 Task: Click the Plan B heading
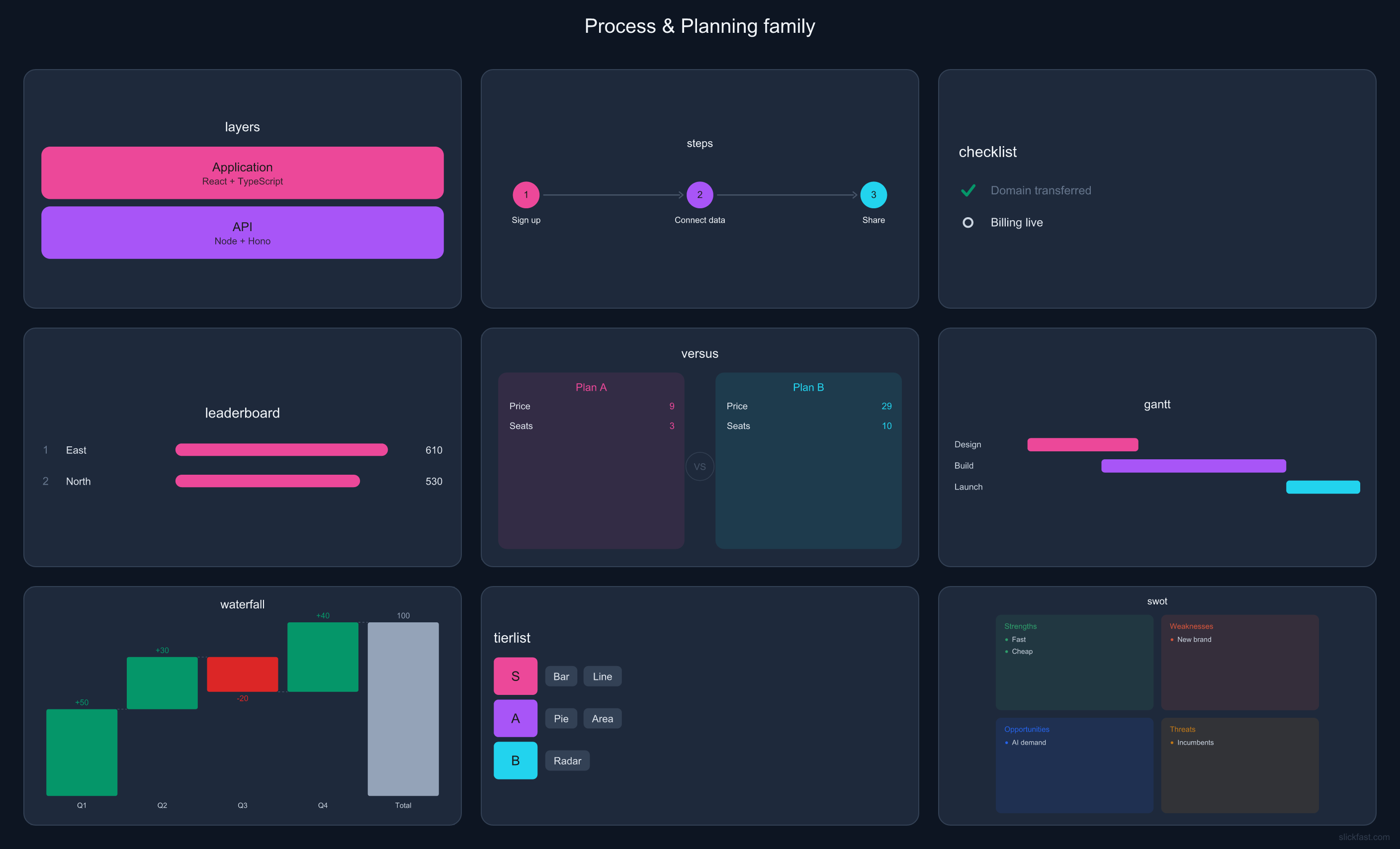coord(808,387)
